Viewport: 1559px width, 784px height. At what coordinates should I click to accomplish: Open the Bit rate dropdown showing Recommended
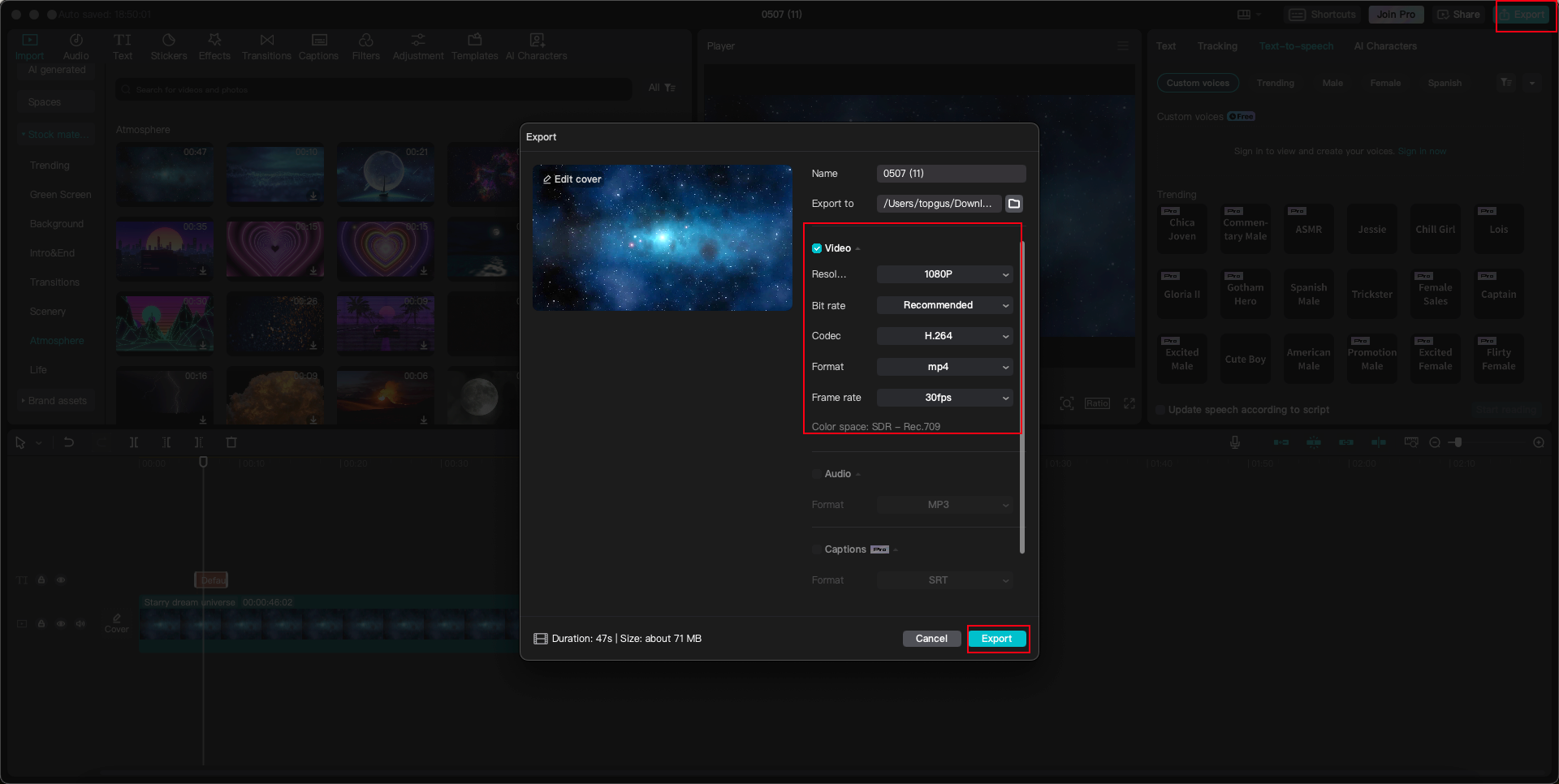945,305
